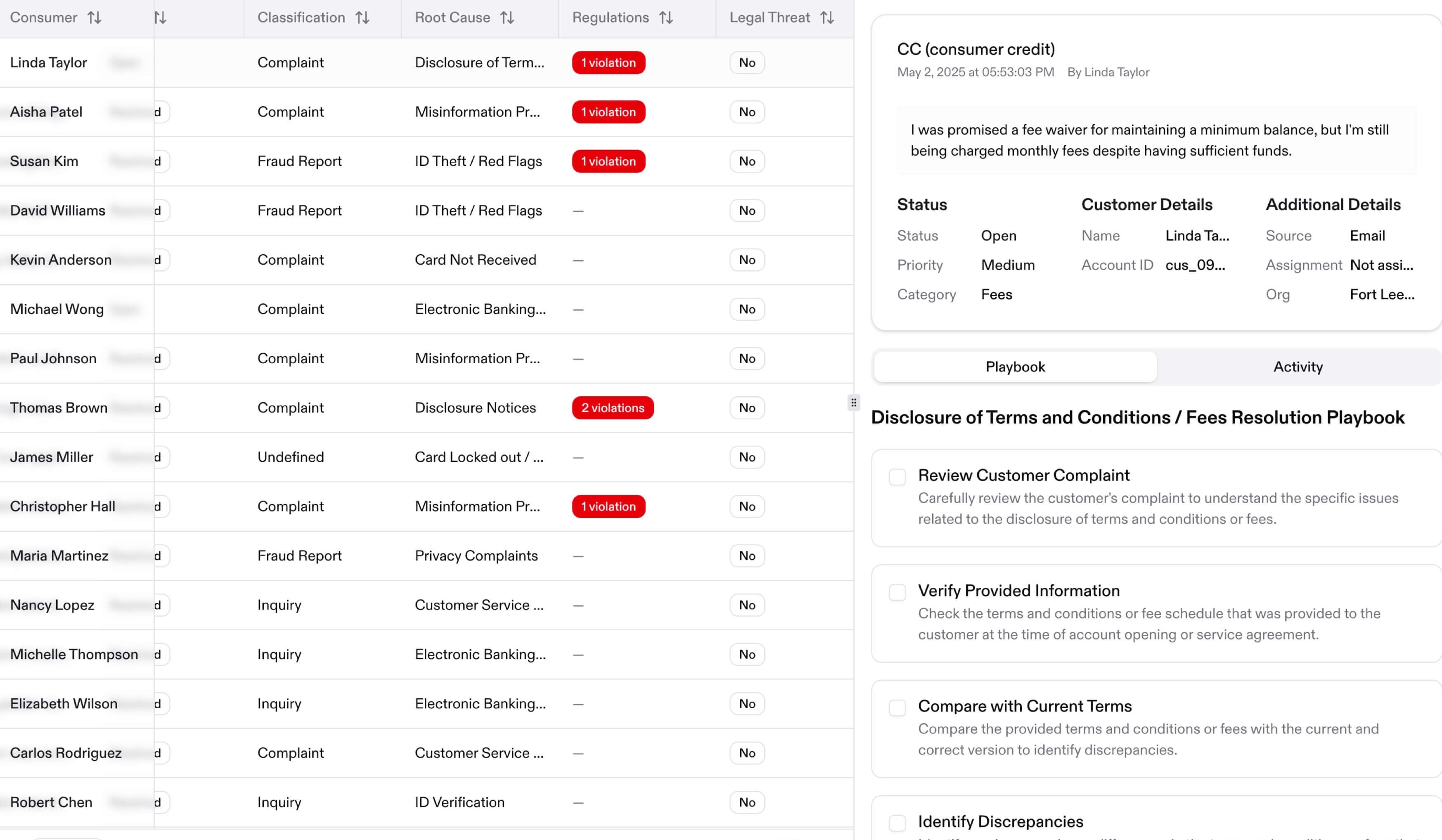Screen dimensions: 1442x840
Task: Check Review Customer Complaint step
Action: pos(897,477)
